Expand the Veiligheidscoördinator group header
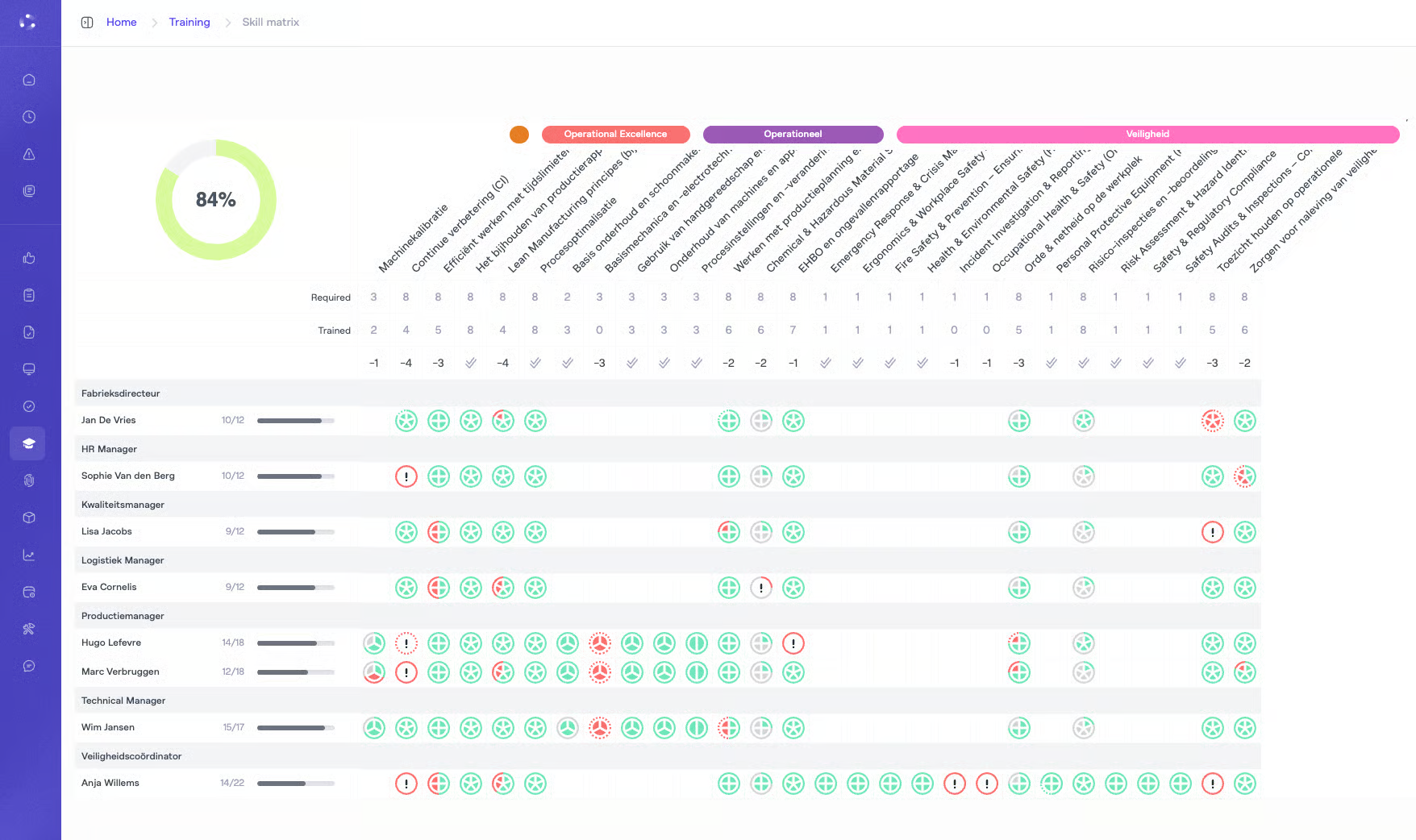This screenshot has width=1416, height=840. (131, 756)
